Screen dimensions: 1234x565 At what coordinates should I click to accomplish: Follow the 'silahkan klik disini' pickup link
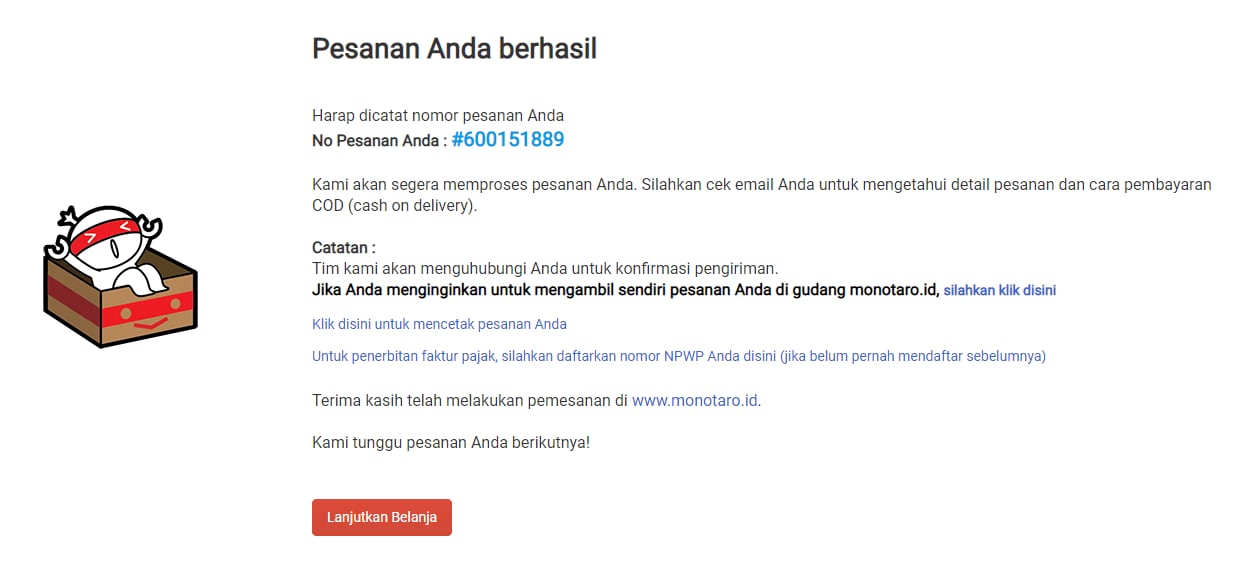tap(1000, 291)
